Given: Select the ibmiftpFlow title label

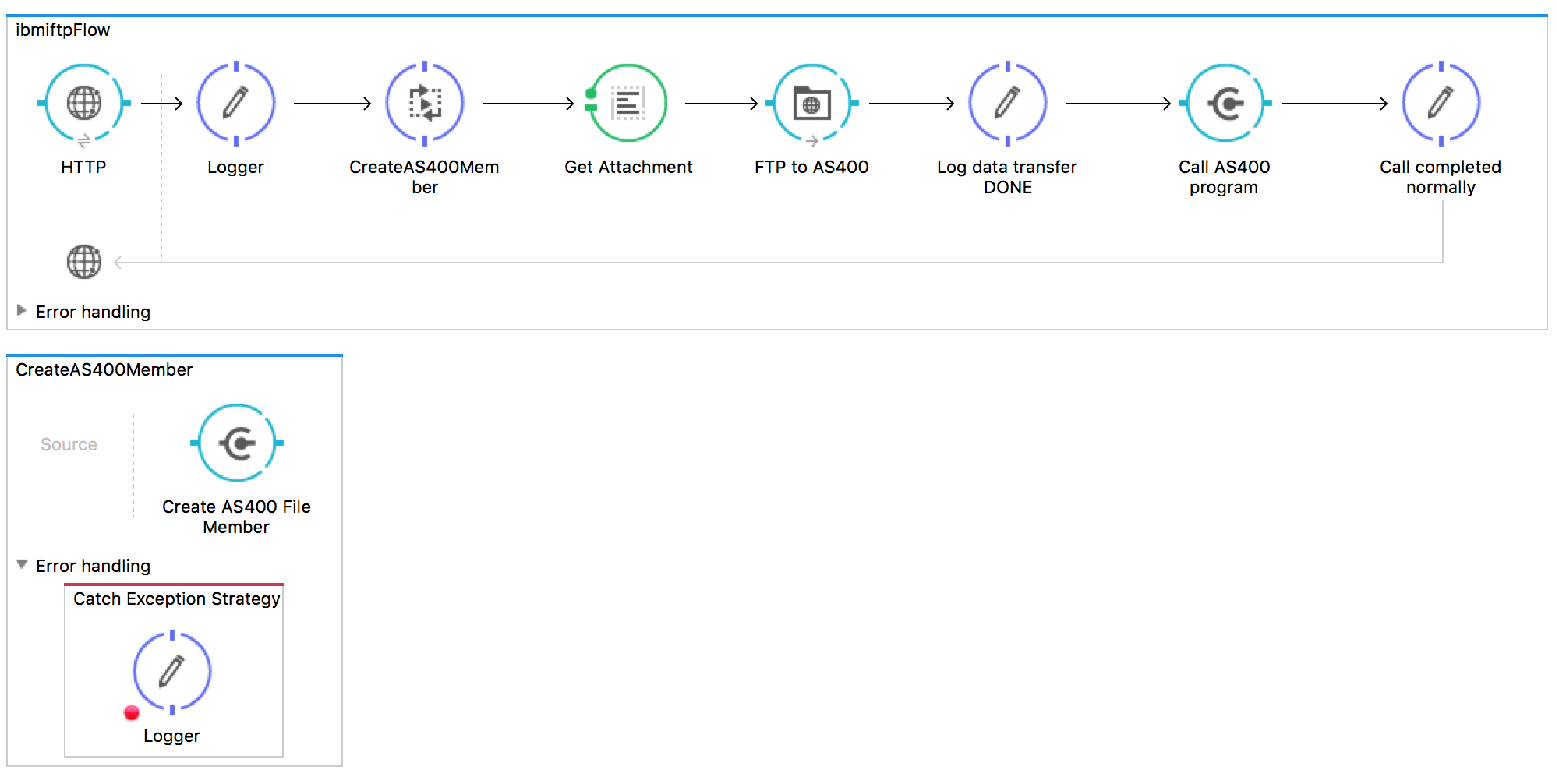Looking at the screenshot, I should (x=63, y=30).
